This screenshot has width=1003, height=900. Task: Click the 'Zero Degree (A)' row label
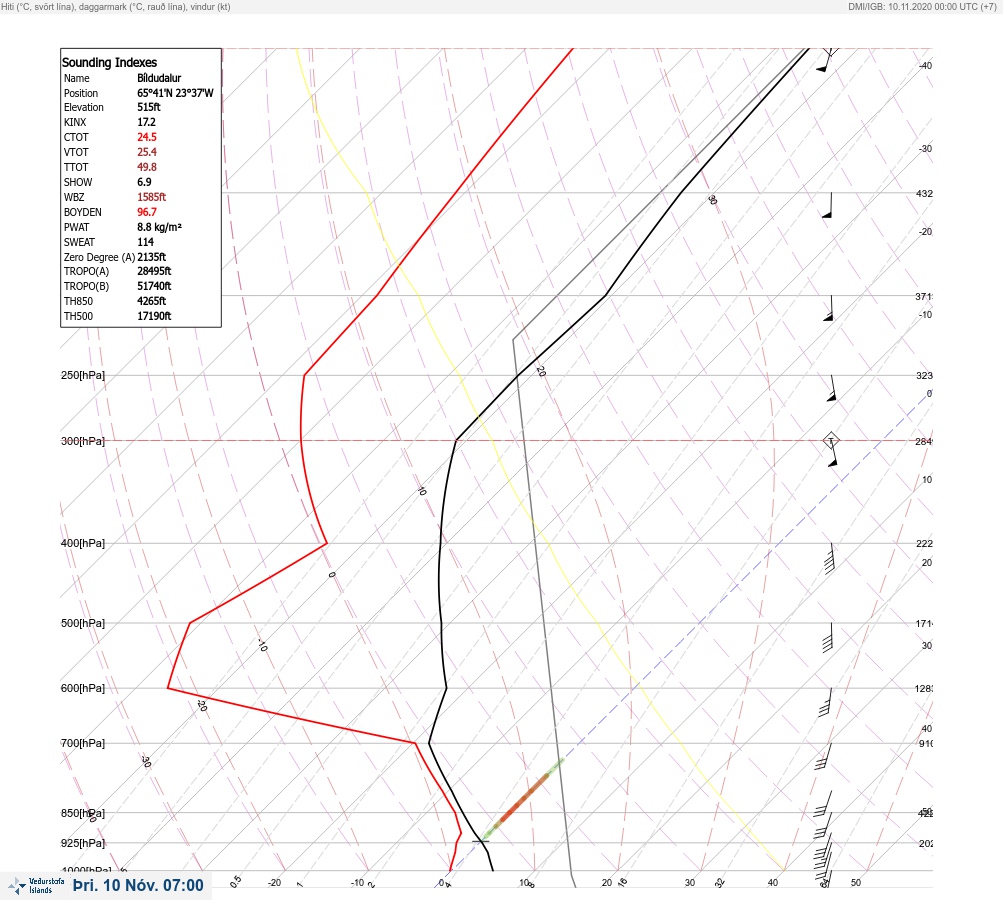(x=99, y=257)
